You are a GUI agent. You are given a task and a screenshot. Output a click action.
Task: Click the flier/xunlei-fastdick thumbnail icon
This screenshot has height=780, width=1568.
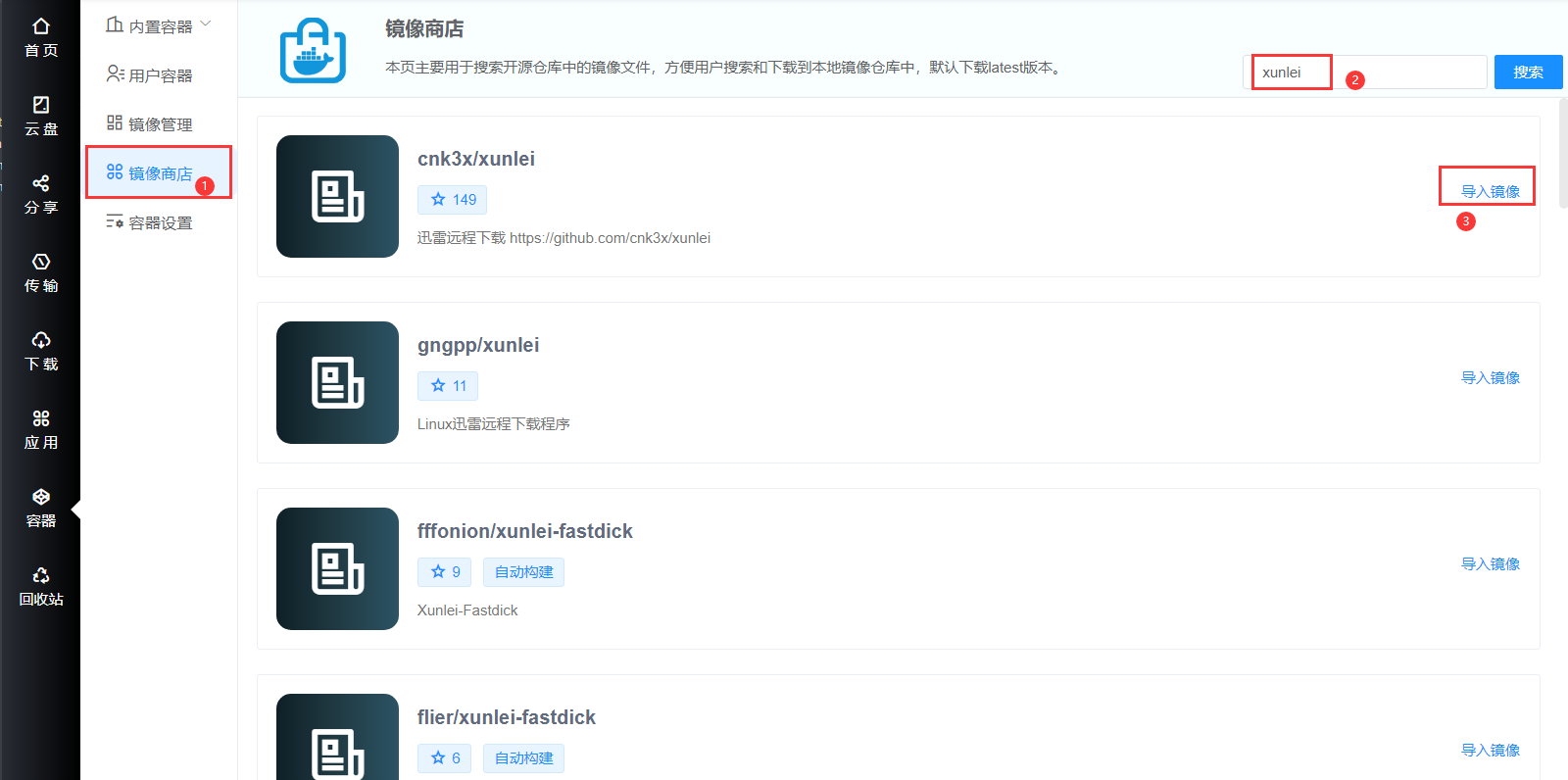click(337, 737)
